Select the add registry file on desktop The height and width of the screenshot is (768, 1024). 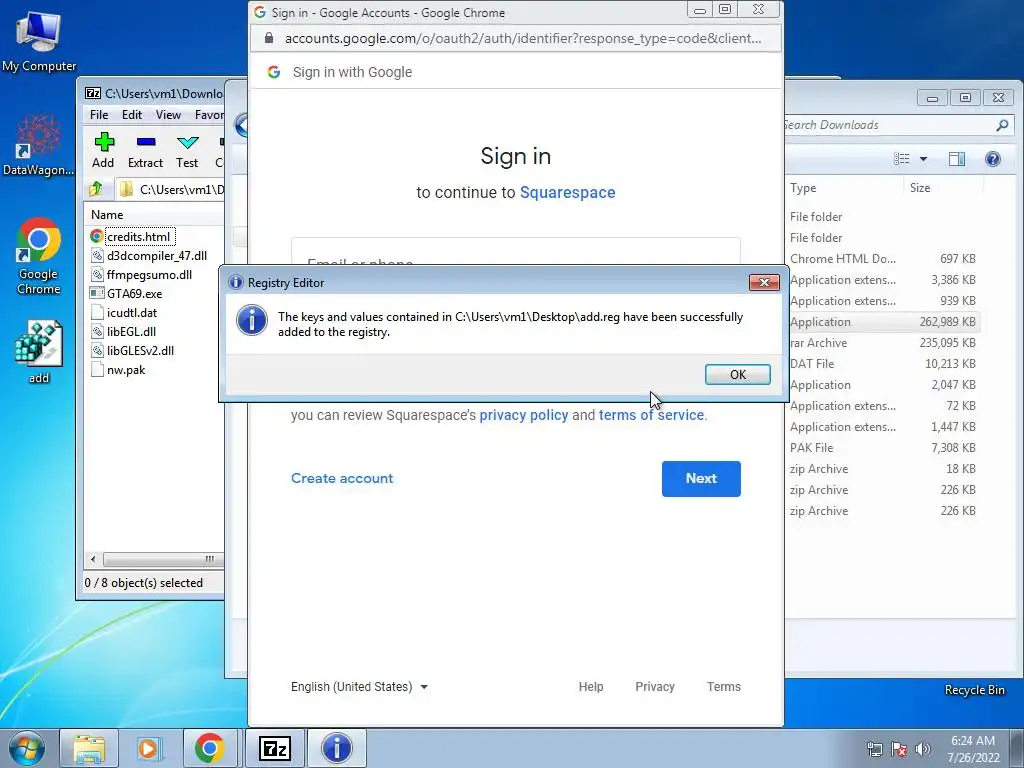pyautogui.click(x=39, y=351)
